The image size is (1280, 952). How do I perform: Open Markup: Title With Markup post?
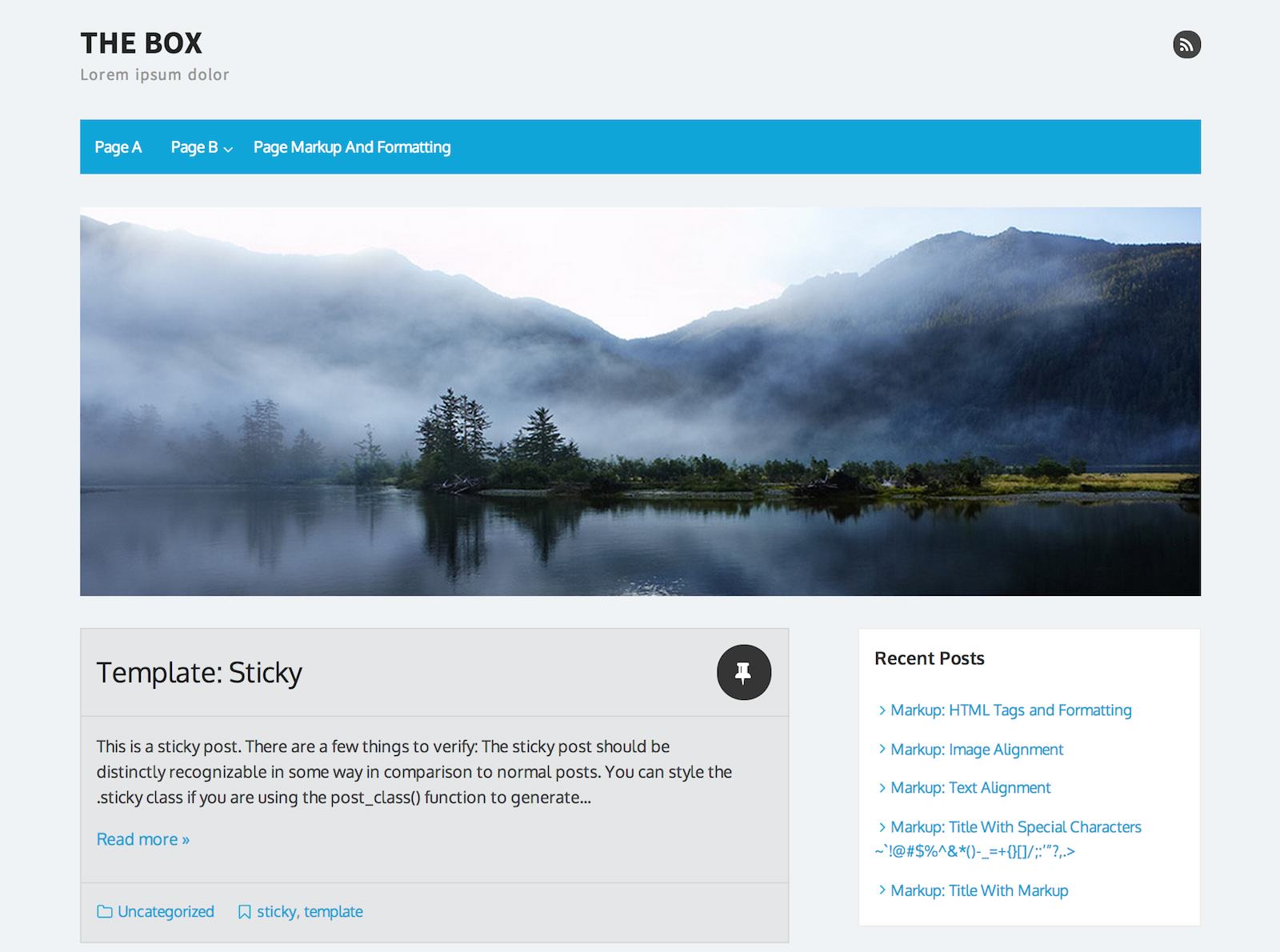979,890
